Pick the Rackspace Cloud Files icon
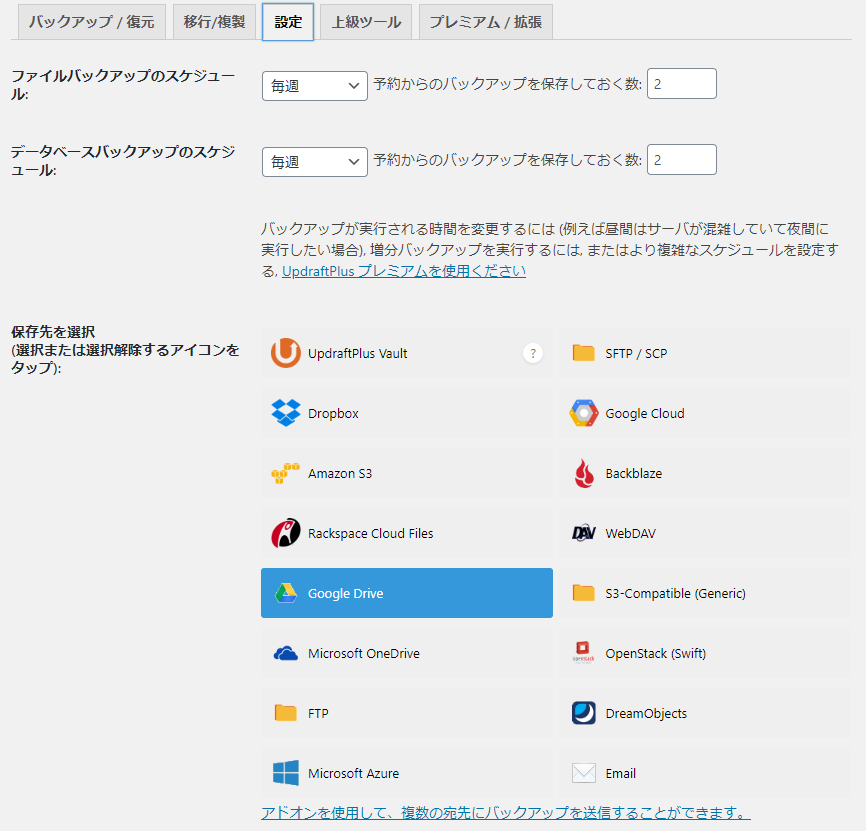The height and width of the screenshot is (831, 866). (286, 533)
